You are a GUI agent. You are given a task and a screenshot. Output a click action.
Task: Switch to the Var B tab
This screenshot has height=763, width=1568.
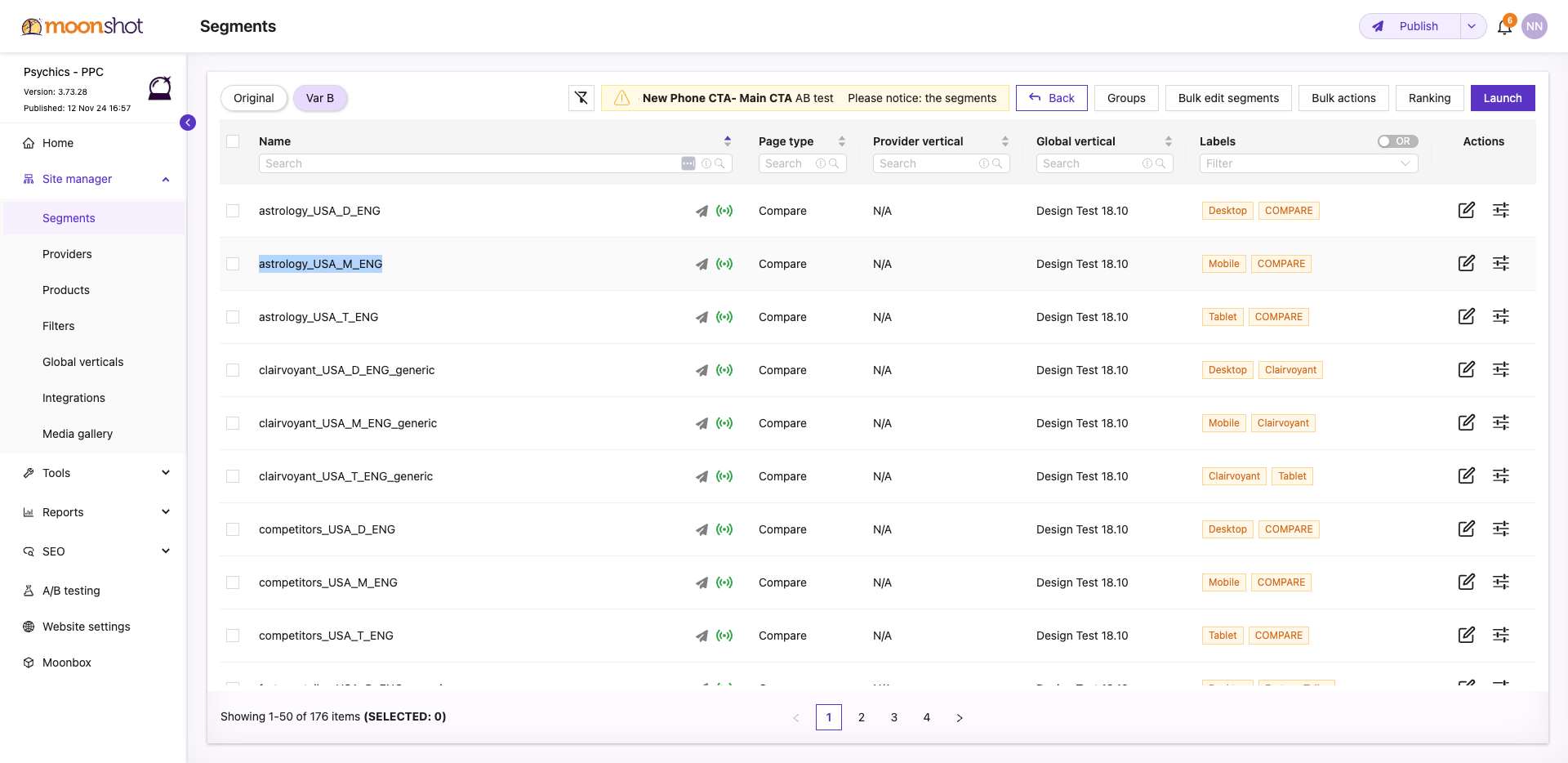pyautogui.click(x=320, y=98)
